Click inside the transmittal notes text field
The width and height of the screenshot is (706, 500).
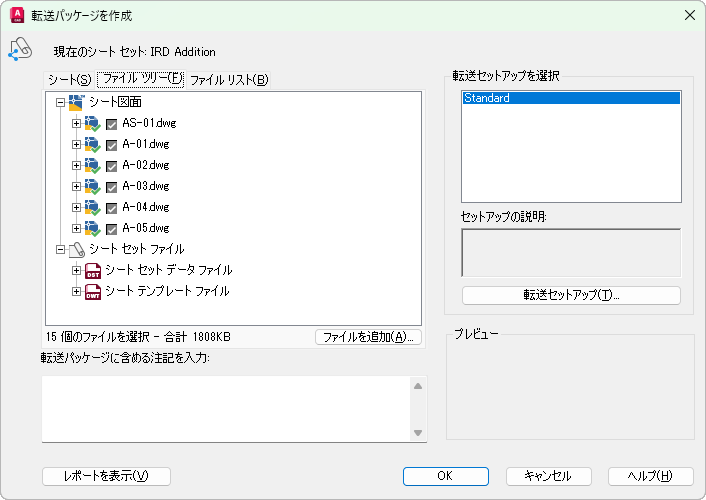[225, 408]
